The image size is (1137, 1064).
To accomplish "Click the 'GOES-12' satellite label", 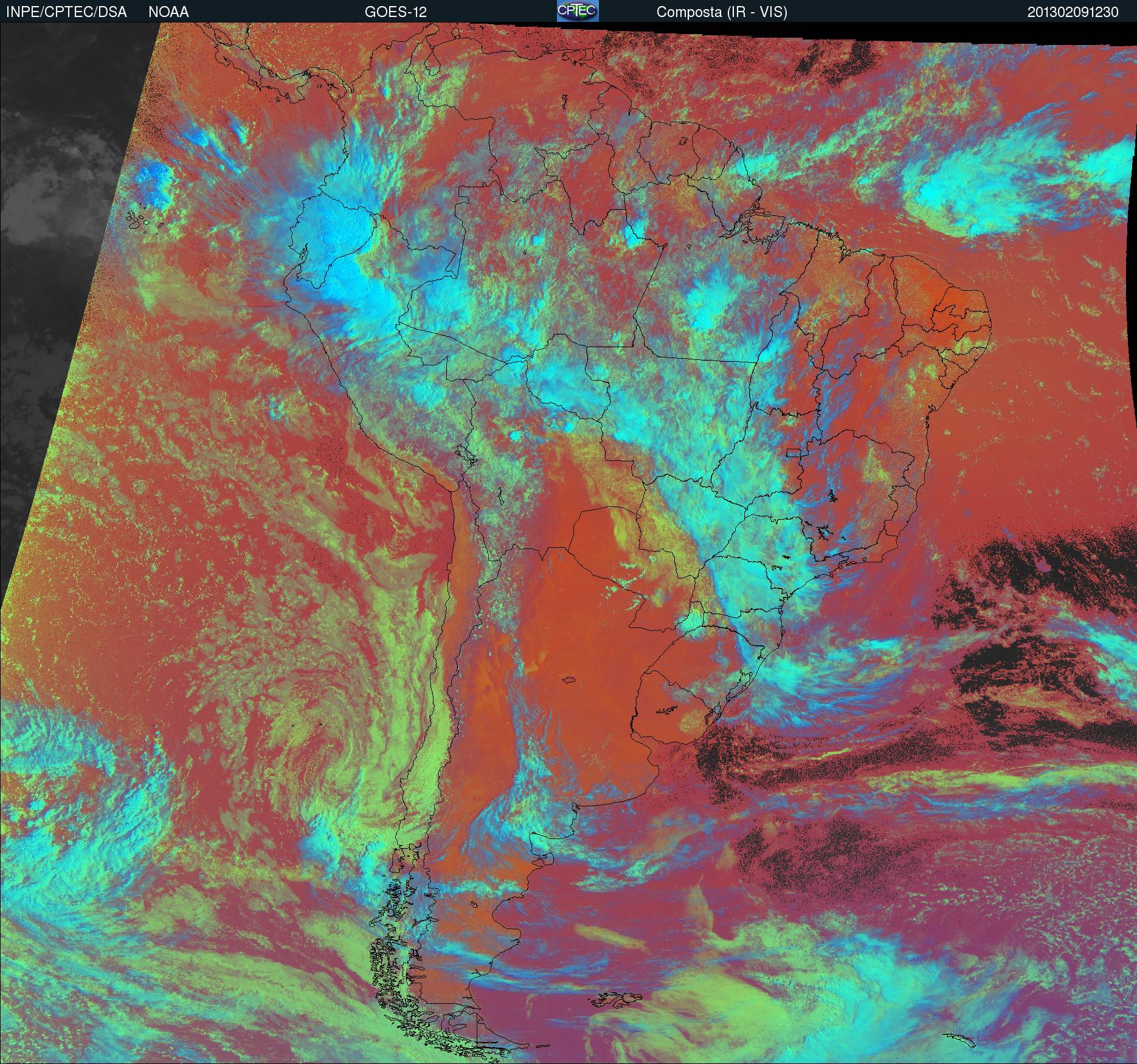I will coord(395,12).
